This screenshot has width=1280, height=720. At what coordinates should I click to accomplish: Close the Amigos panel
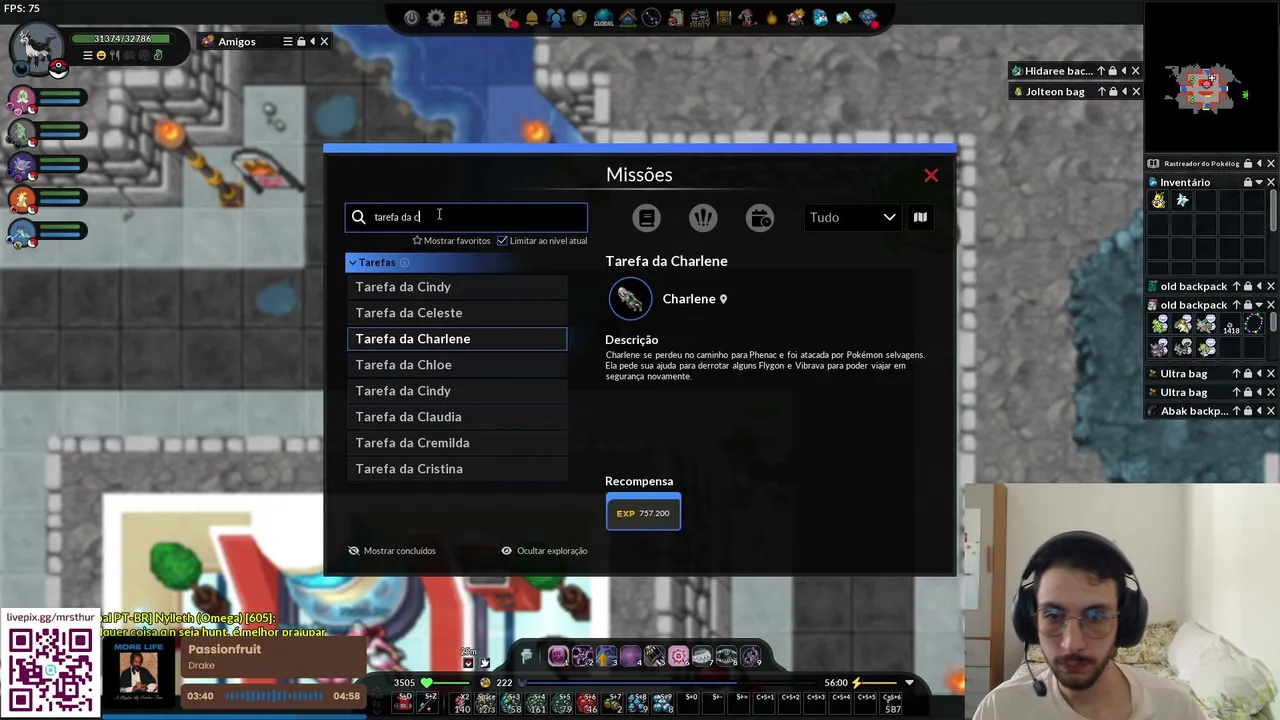point(324,41)
